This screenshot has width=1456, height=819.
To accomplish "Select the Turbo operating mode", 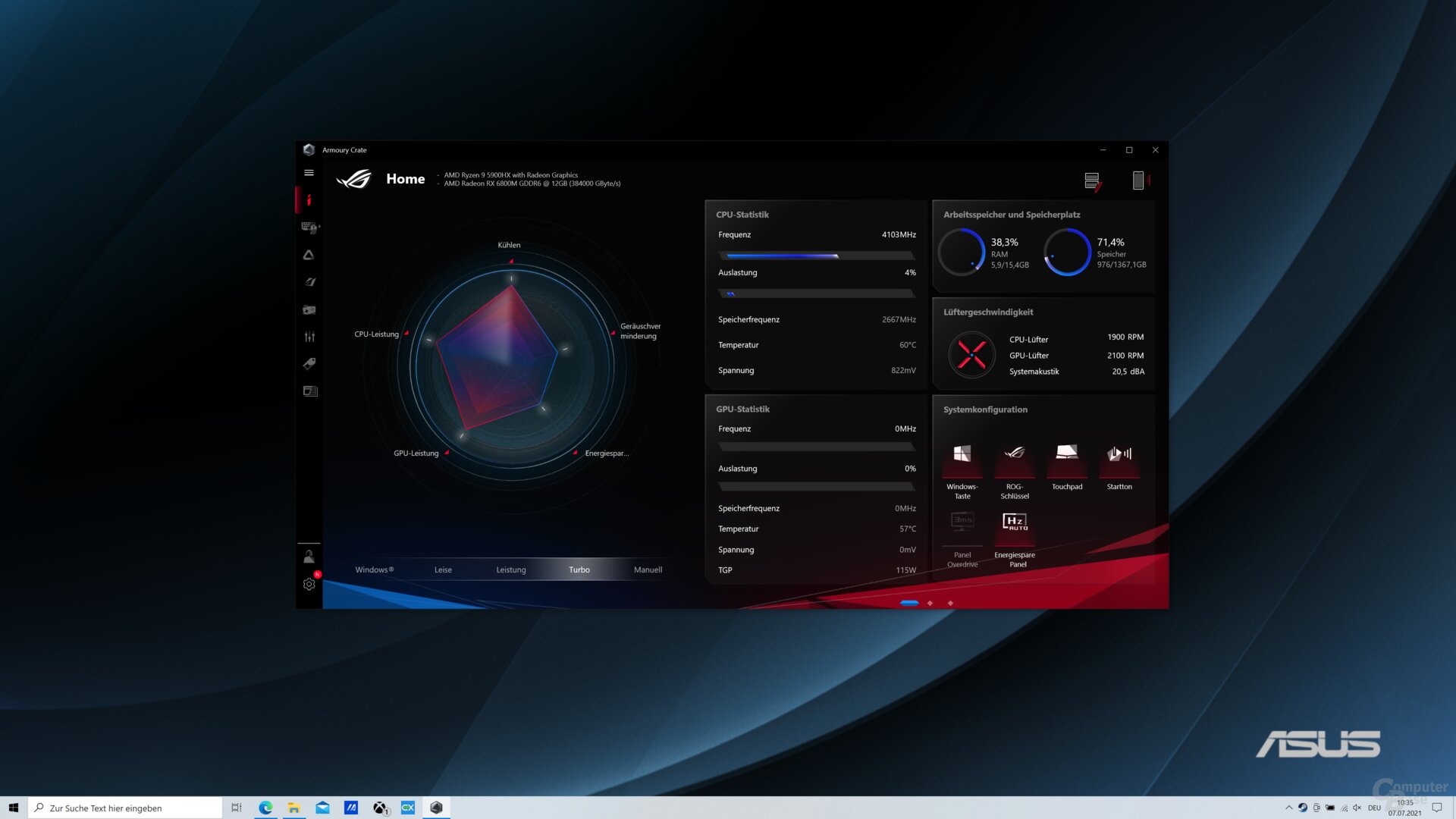I will coord(579,570).
